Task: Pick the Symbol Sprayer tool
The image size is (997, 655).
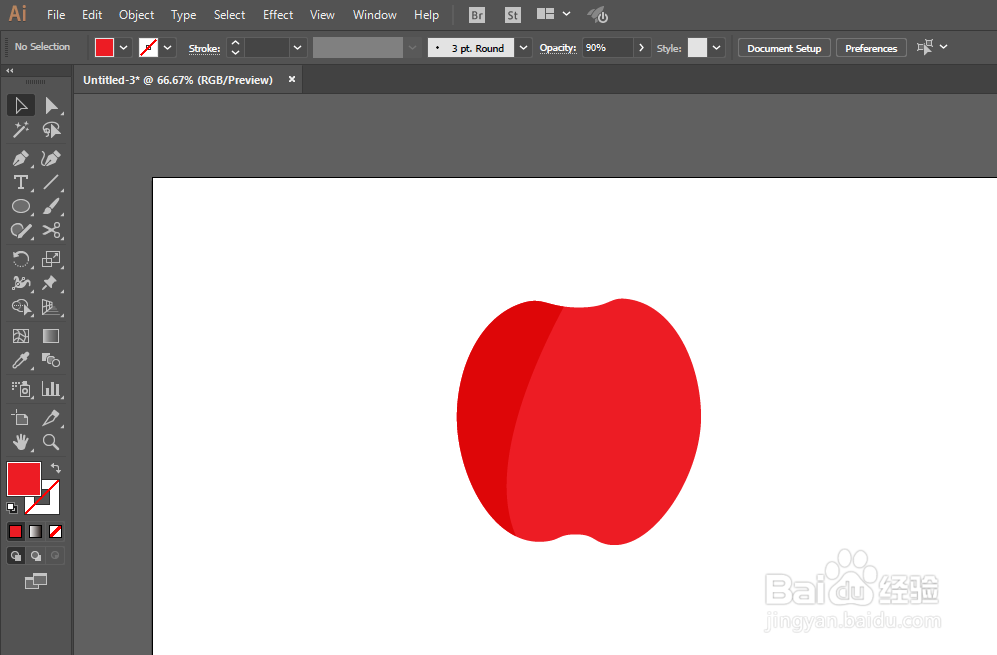Action: 20,389
